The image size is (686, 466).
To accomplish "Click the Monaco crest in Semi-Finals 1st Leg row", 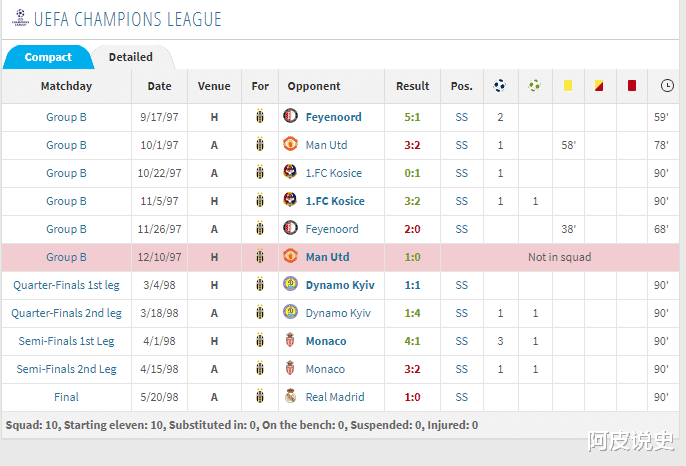I will (x=291, y=341).
